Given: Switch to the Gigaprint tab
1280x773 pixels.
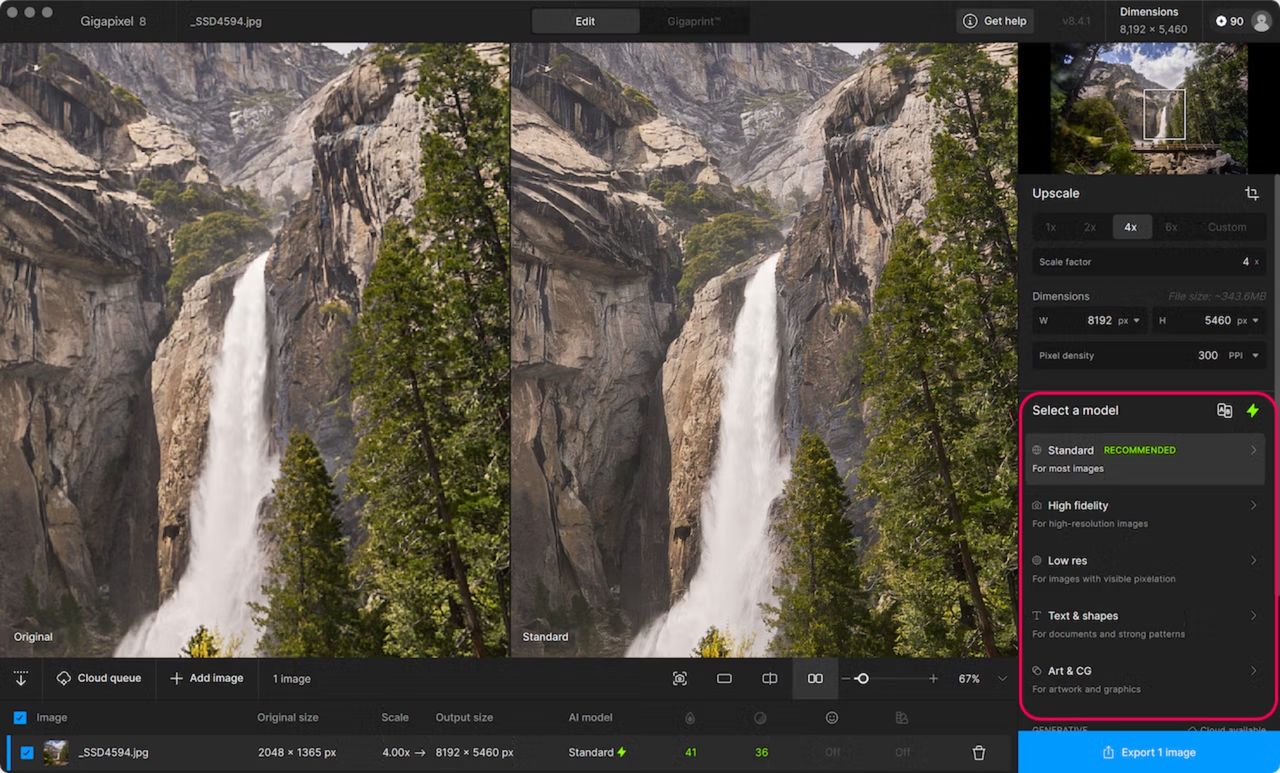Looking at the screenshot, I should coord(694,21).
